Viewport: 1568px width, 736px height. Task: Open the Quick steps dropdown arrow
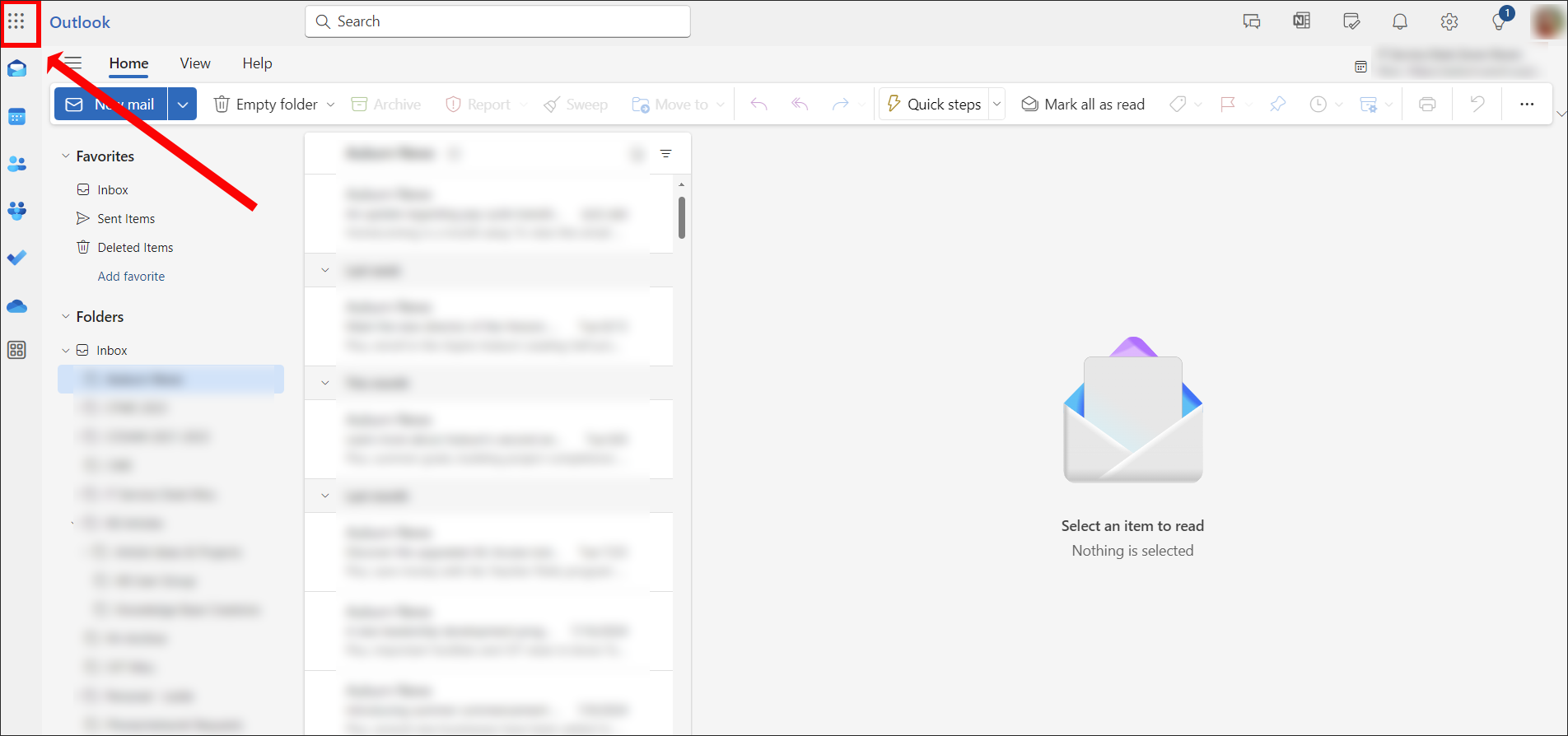coord(996,105)
